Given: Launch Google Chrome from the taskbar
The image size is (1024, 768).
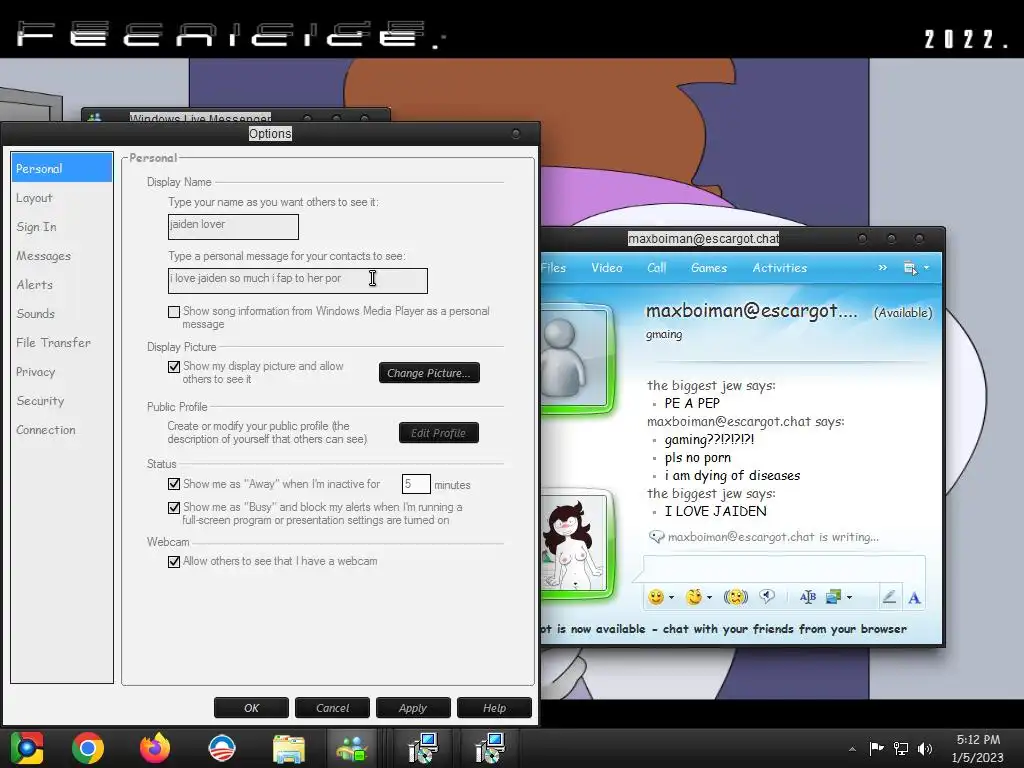Looking at the screenshot, I should click(x=88, y=748).
